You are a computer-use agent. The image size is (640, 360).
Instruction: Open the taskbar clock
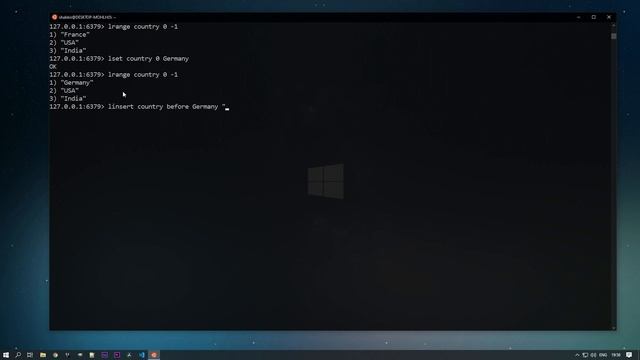tap(616, 355)
